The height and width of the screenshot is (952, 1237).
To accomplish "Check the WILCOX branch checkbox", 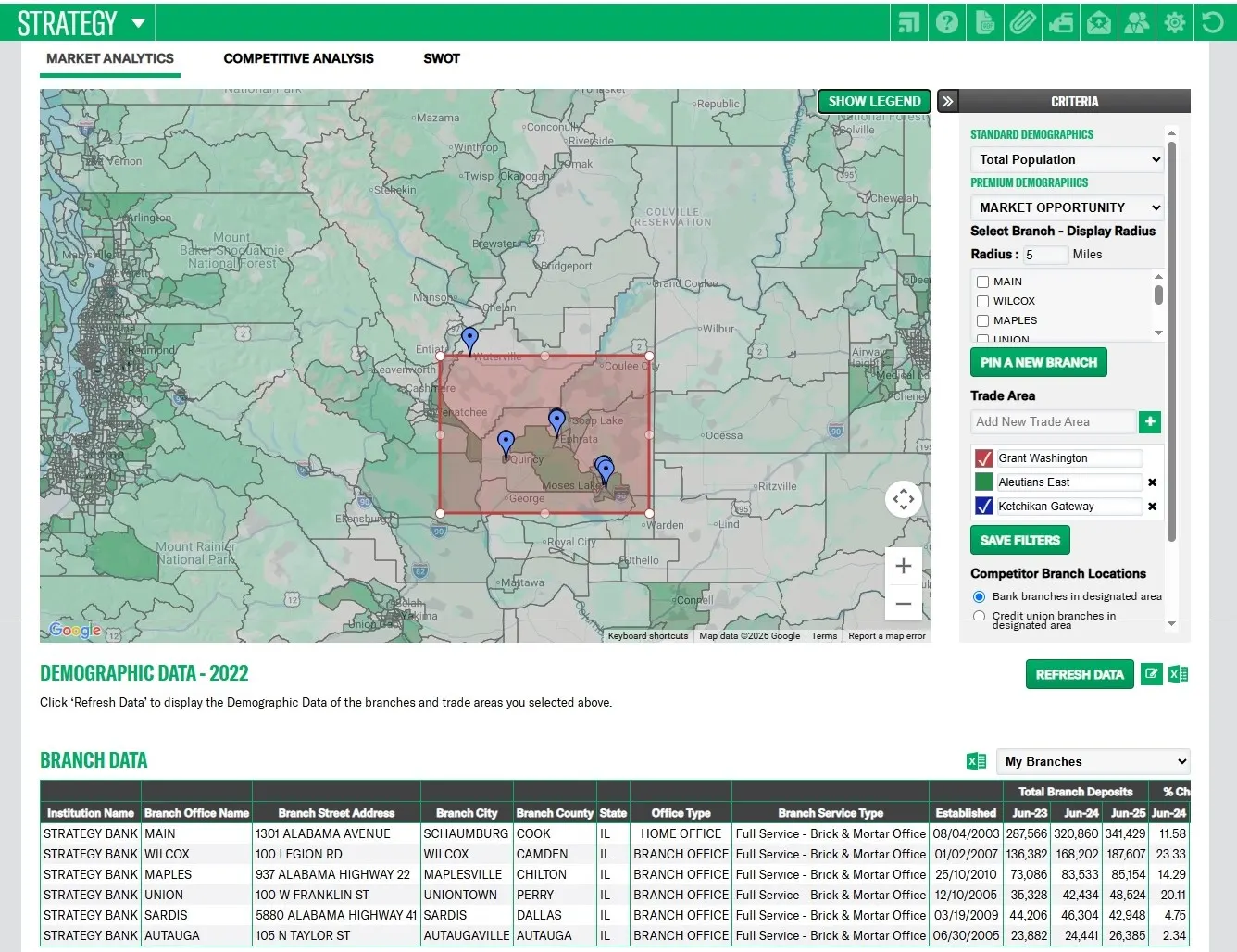I will click(x=982, y=302).
